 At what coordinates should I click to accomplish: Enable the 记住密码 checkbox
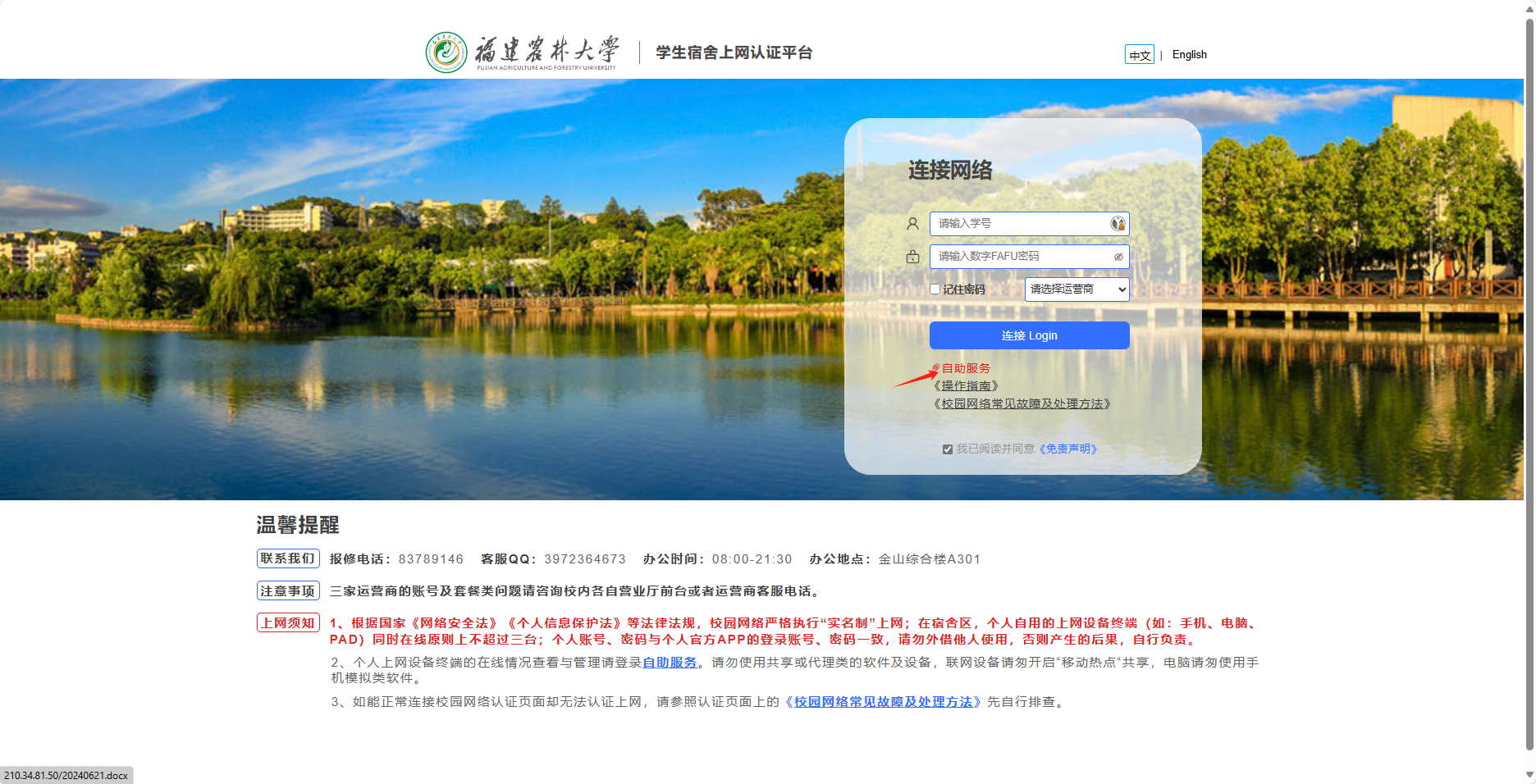click(935, 289)
